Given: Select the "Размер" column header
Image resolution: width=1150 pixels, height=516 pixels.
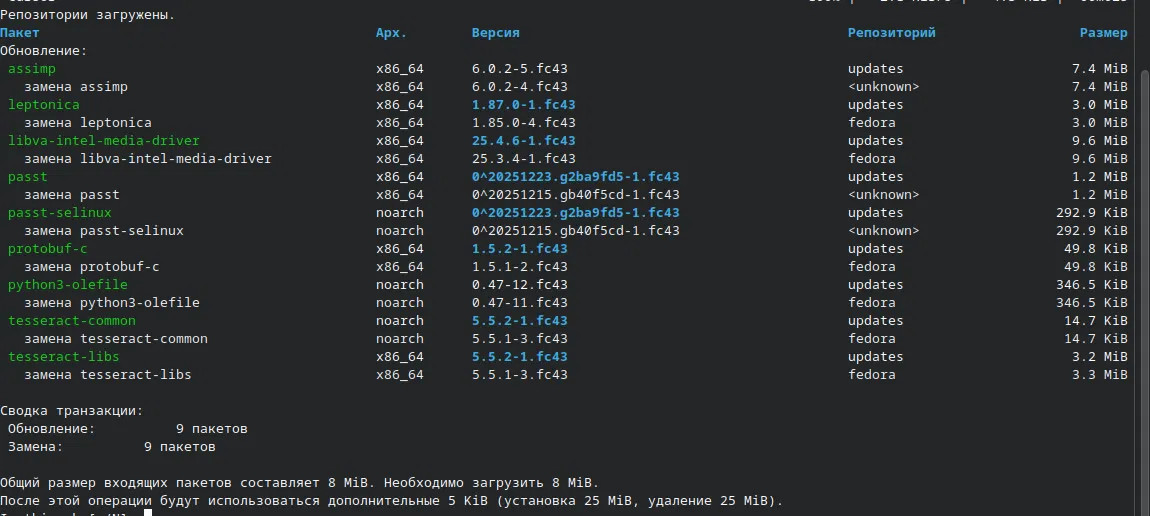Looking at the screenshot, I should (x=1103, y=33).
